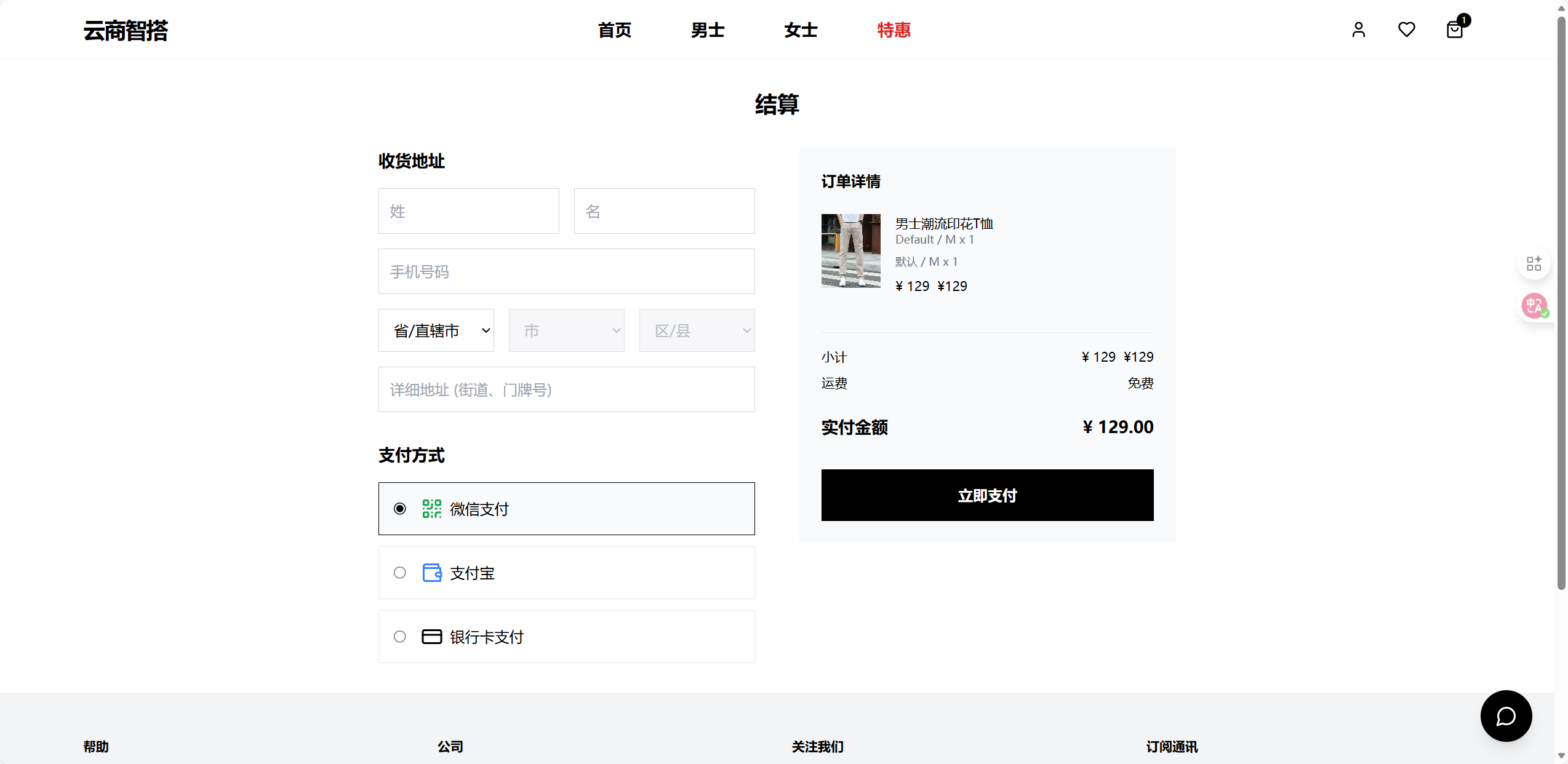1568x764 pixels.
Task: Click the translation extension icon
Action: pyautogui.click(x=1534, y=306)
